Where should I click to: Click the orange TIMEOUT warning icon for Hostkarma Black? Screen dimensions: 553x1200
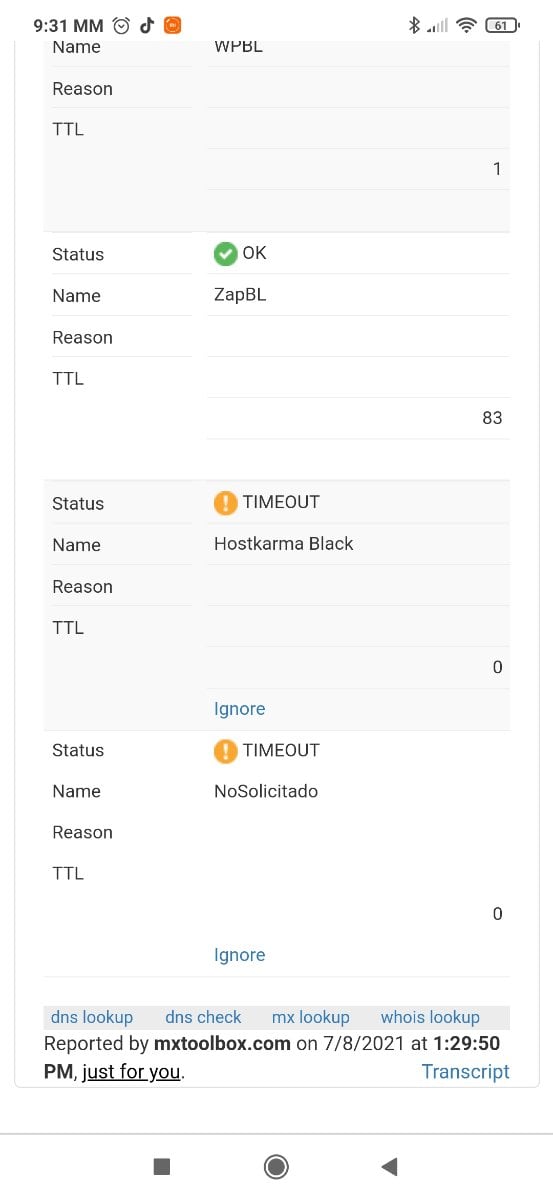point(225,503)
